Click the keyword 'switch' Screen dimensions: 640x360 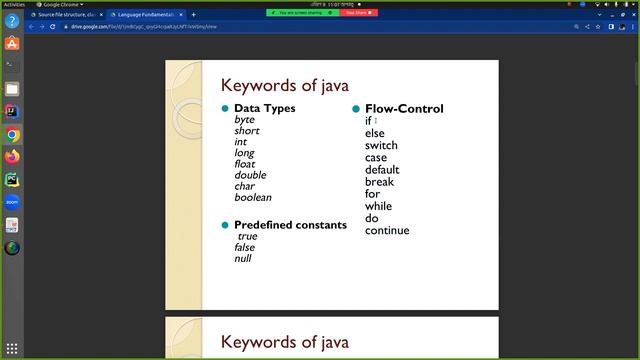point(381,145)
